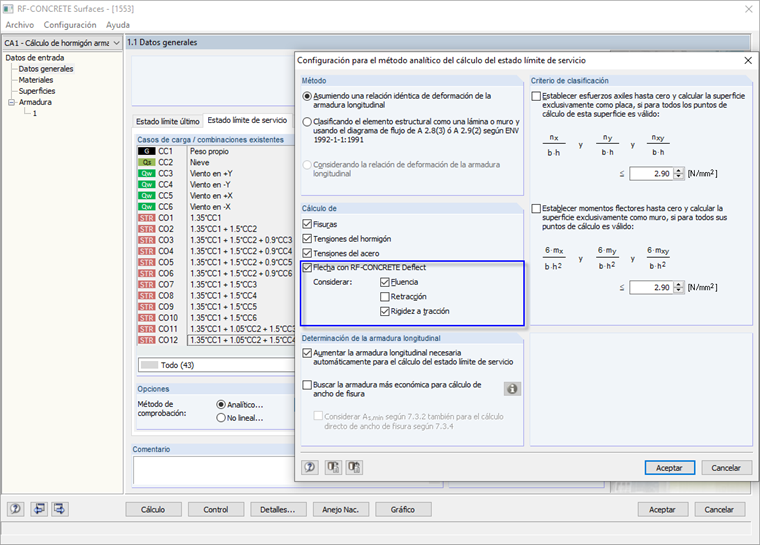The width and height of the screenshot is (760, 545).
Task: Open Anejo Nac. settings
Action: (340, 510)
